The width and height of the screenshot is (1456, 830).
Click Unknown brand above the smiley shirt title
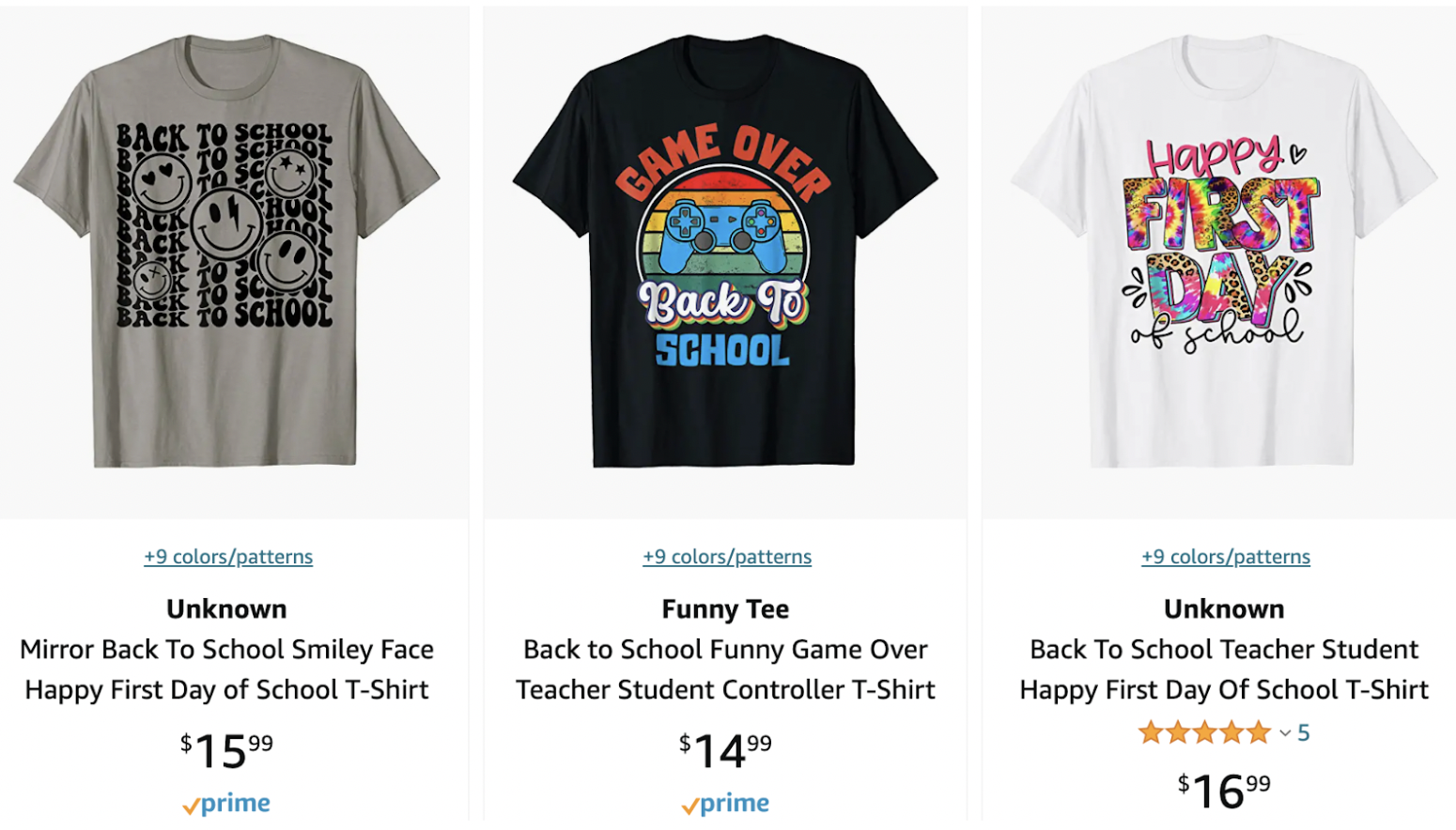pyautogui.click(x=226, y=609)
